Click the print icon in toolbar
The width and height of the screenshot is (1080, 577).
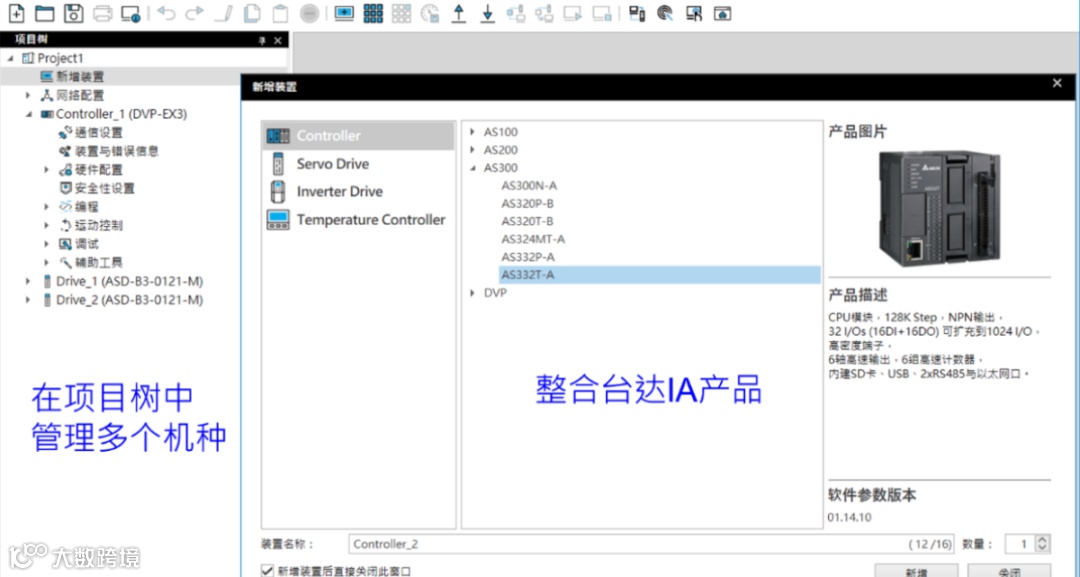pos(102,13)
